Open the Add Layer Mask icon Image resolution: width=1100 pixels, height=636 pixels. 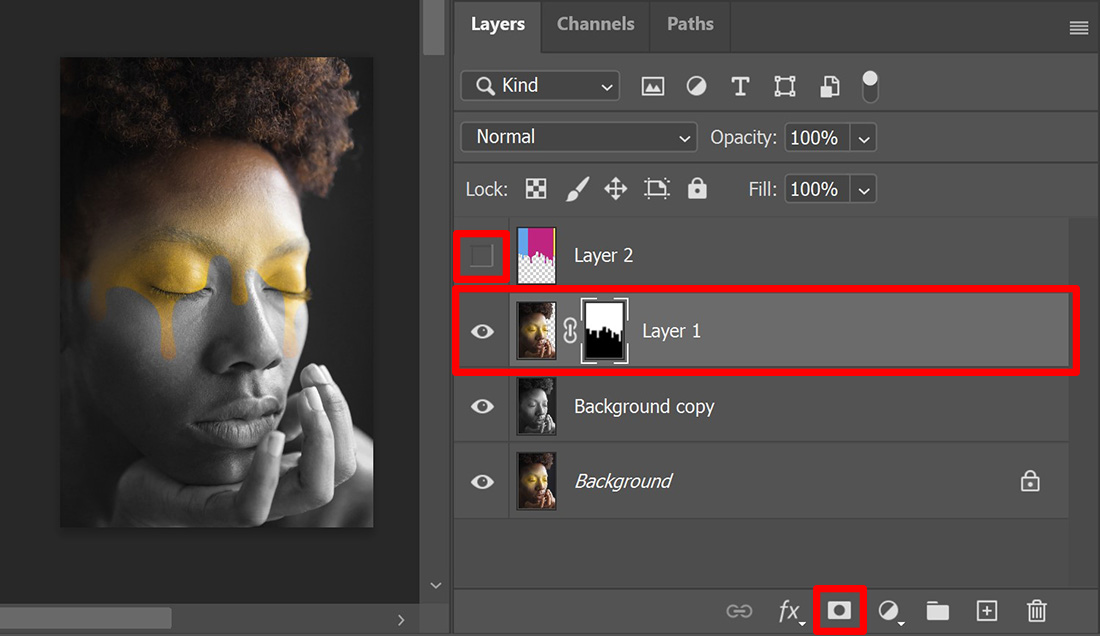tap(840, 610)
